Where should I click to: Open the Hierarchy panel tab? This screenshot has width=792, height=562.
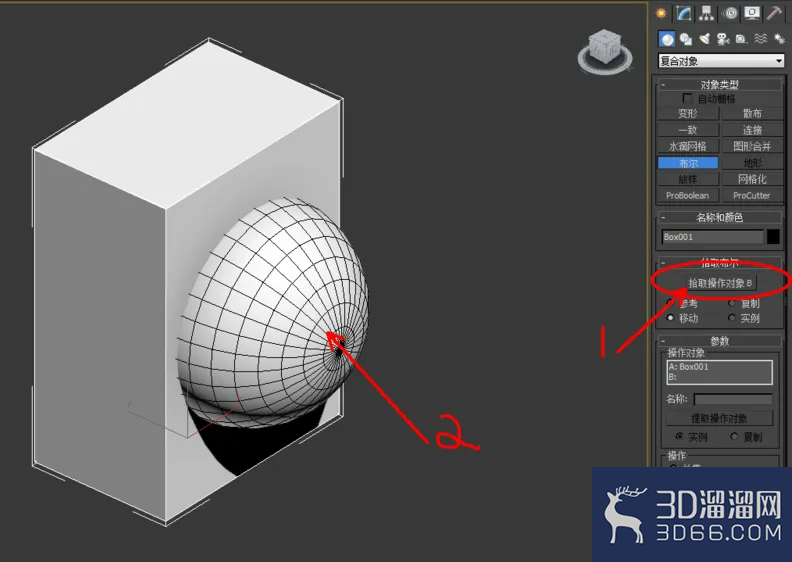coord(707,13)
